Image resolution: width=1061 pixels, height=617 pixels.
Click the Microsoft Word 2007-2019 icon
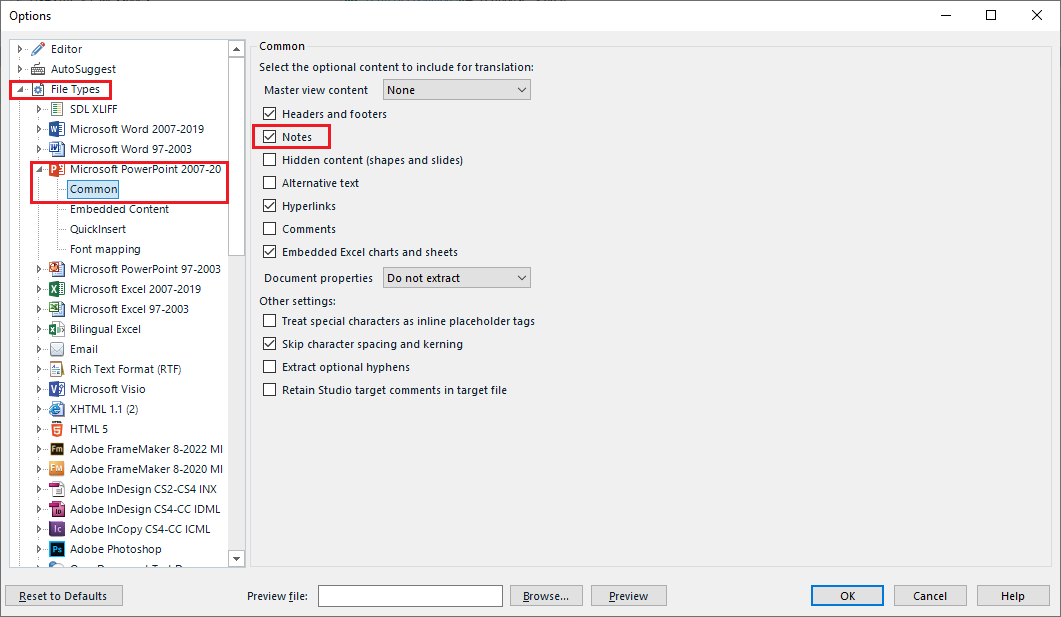tap(57, 128)
